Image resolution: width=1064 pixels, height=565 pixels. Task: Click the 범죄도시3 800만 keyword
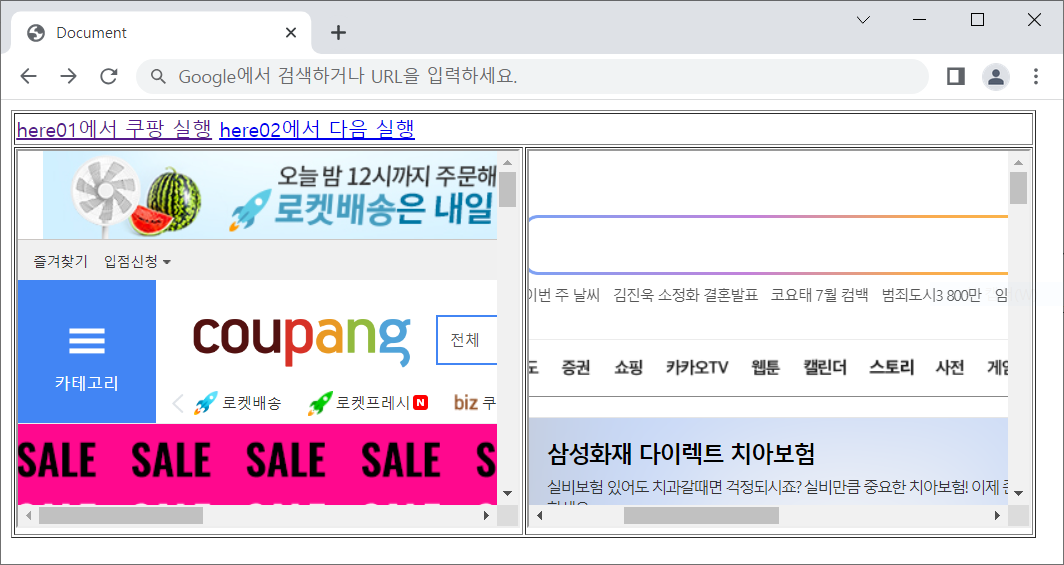point(931,295)
